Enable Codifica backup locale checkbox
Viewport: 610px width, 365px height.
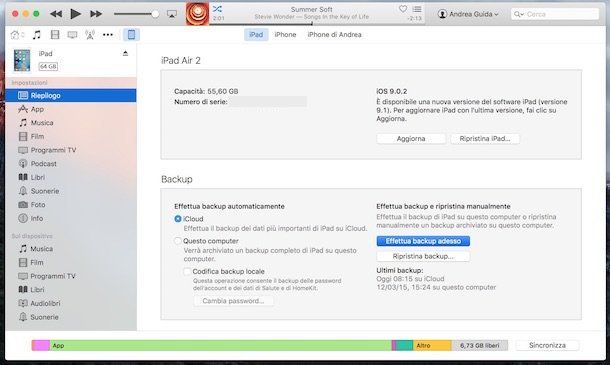(x=187, y=271)
